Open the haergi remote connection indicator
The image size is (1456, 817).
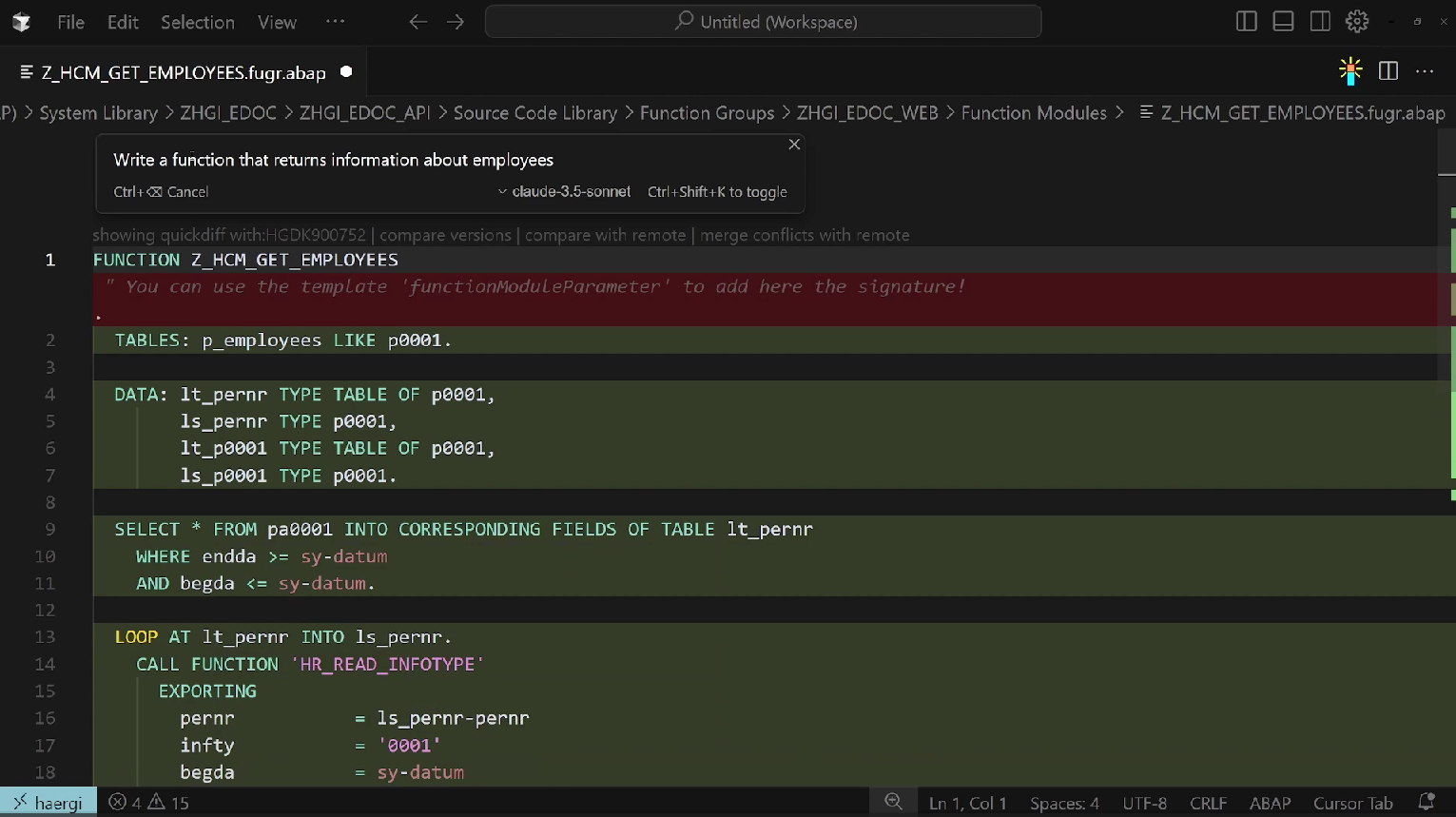pyautogui.click(x=49, y=803)
